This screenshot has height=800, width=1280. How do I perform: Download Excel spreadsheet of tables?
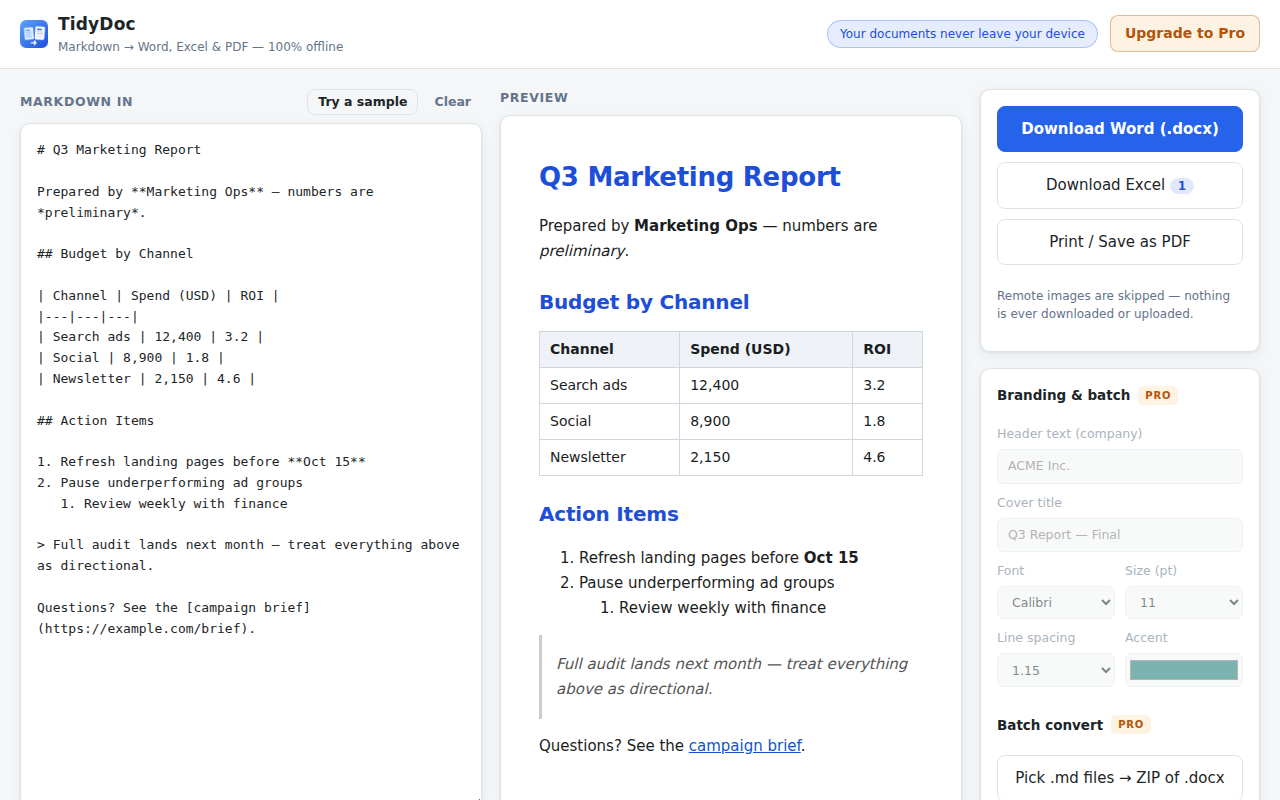1120,185
